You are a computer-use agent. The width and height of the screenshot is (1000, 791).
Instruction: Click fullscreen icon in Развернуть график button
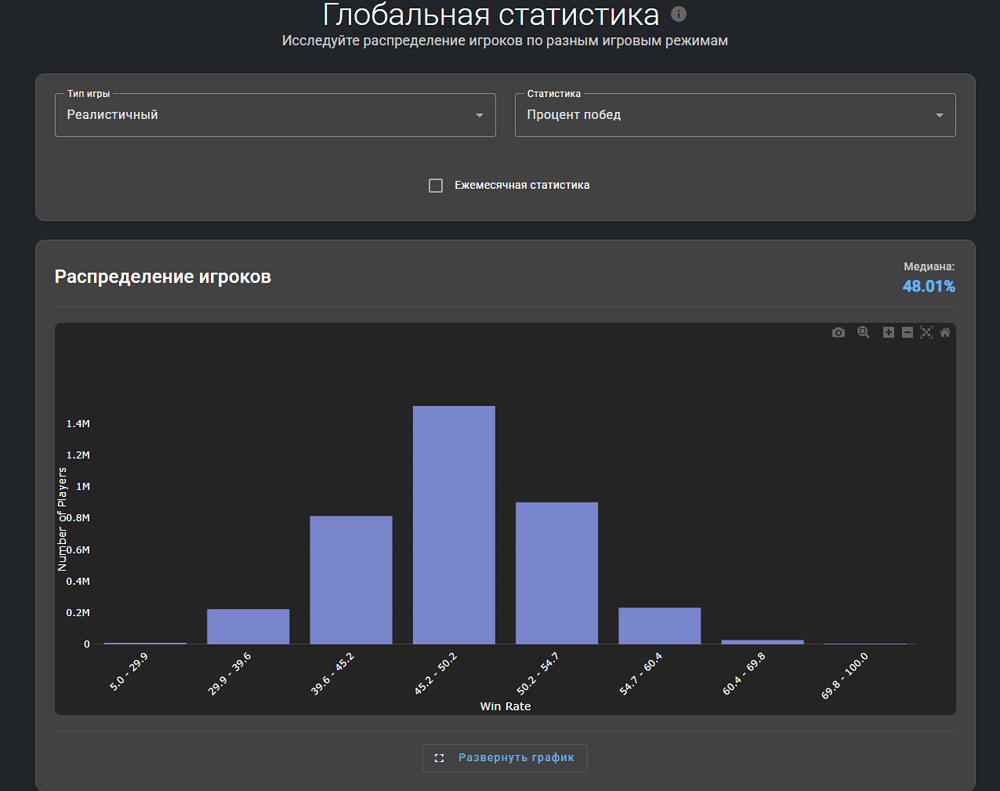[x=439, y=758]
